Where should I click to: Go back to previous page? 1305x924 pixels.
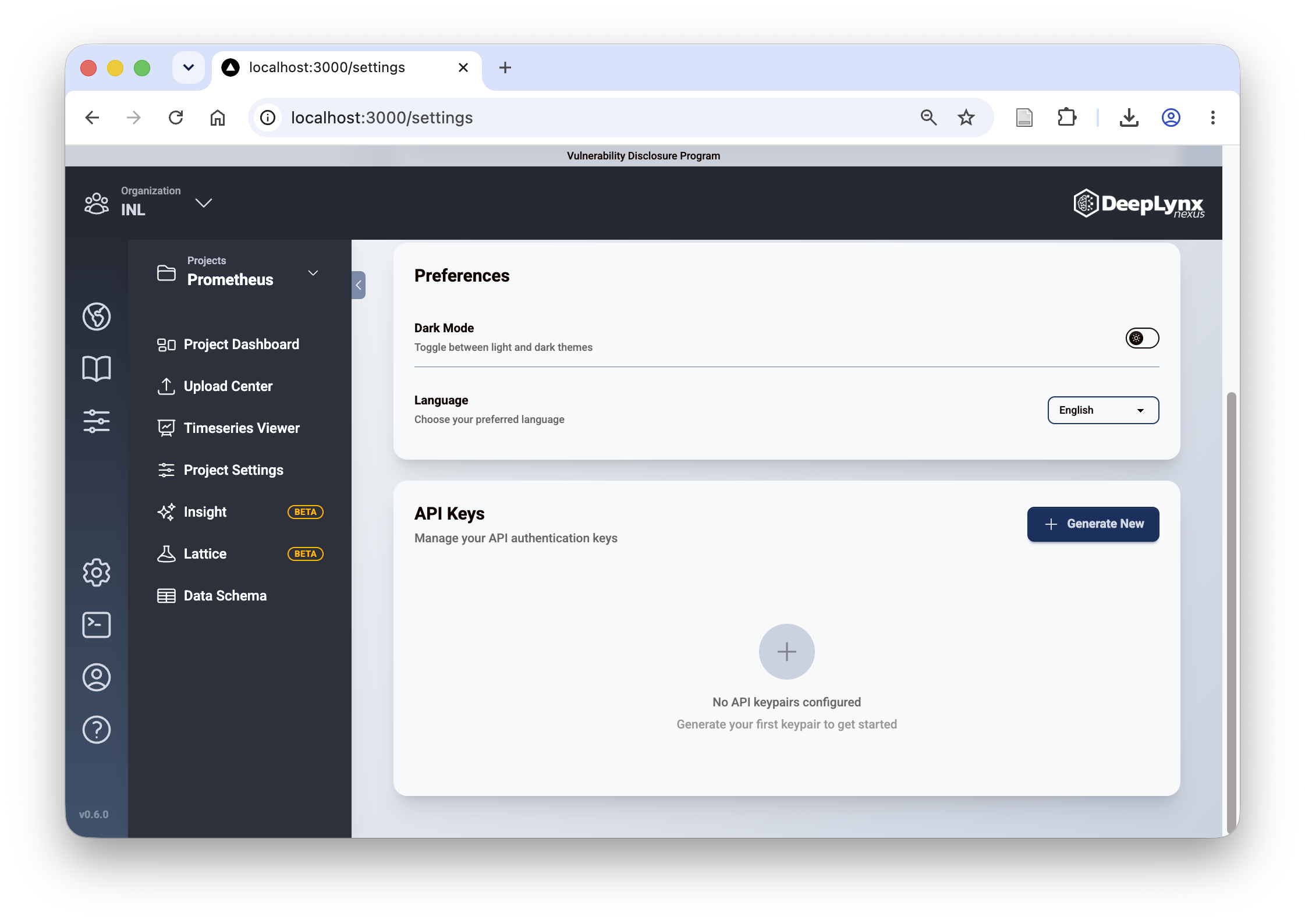92,118
